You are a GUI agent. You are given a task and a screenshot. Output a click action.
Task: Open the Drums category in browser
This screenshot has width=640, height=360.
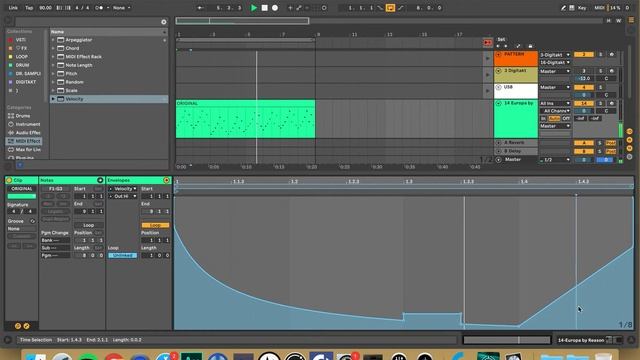click(x=24, y=116)
